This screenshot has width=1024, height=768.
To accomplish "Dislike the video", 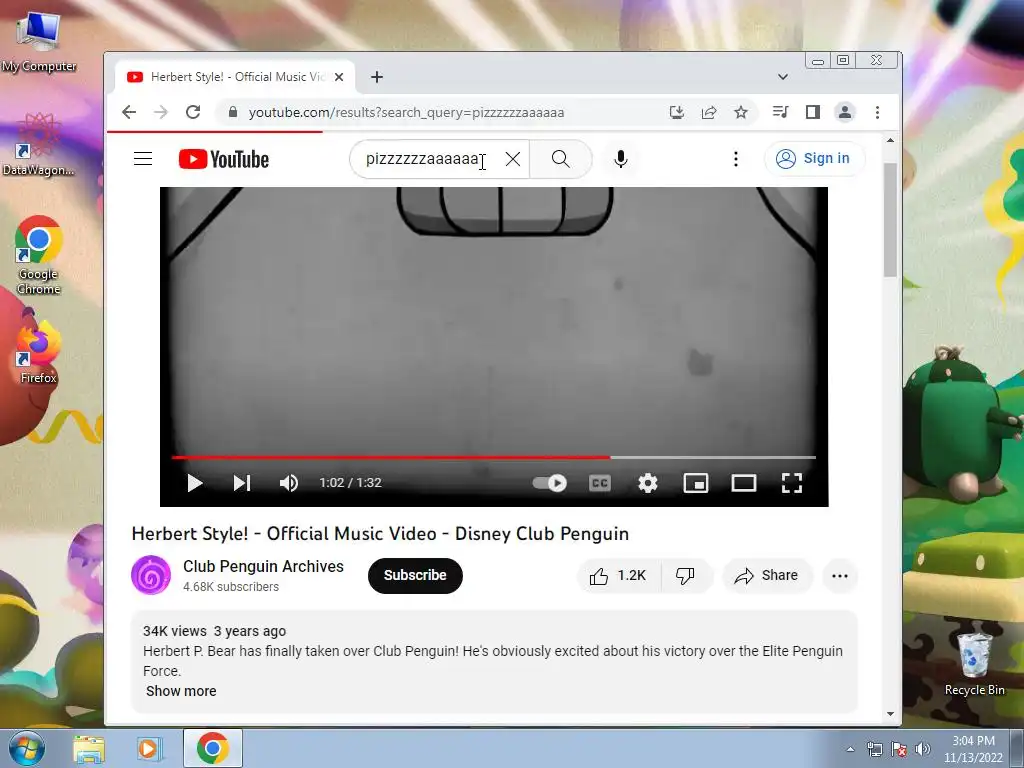I will (685, 575).
